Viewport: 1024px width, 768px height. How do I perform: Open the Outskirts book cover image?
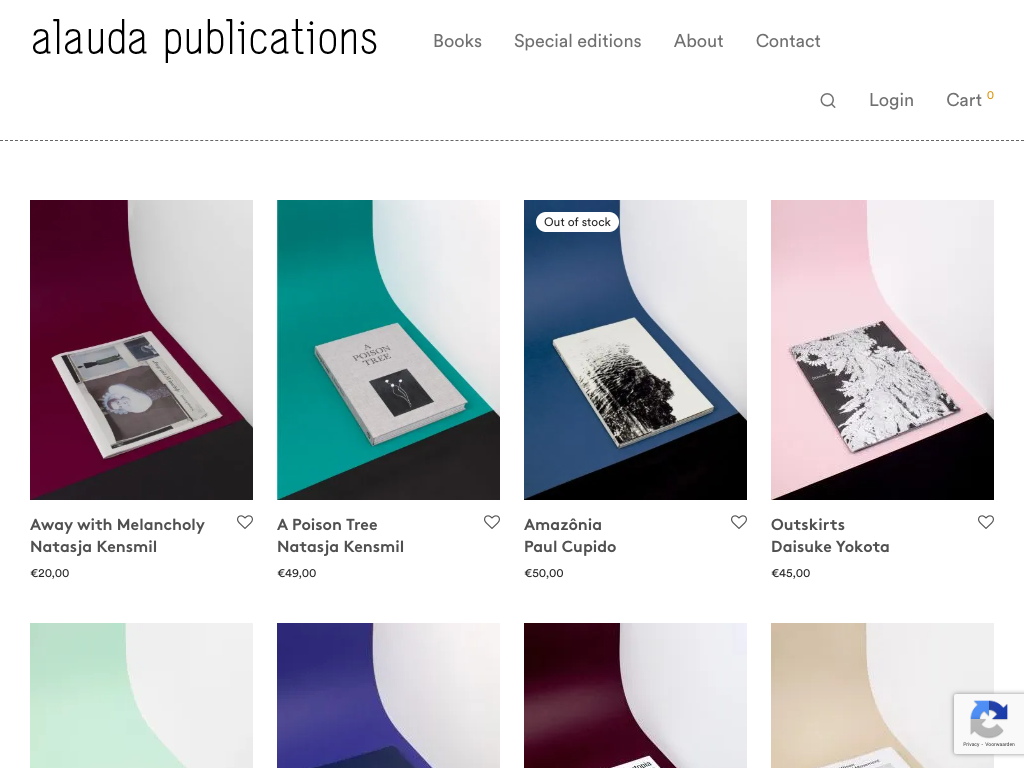click(x=882, y=350)
